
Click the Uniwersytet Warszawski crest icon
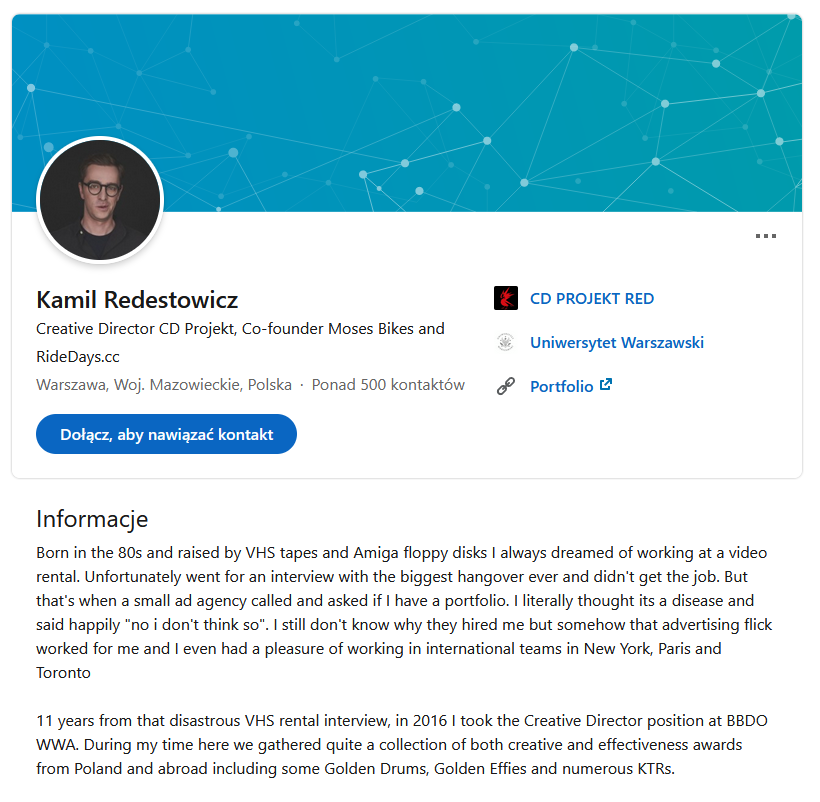click(506, 342)
